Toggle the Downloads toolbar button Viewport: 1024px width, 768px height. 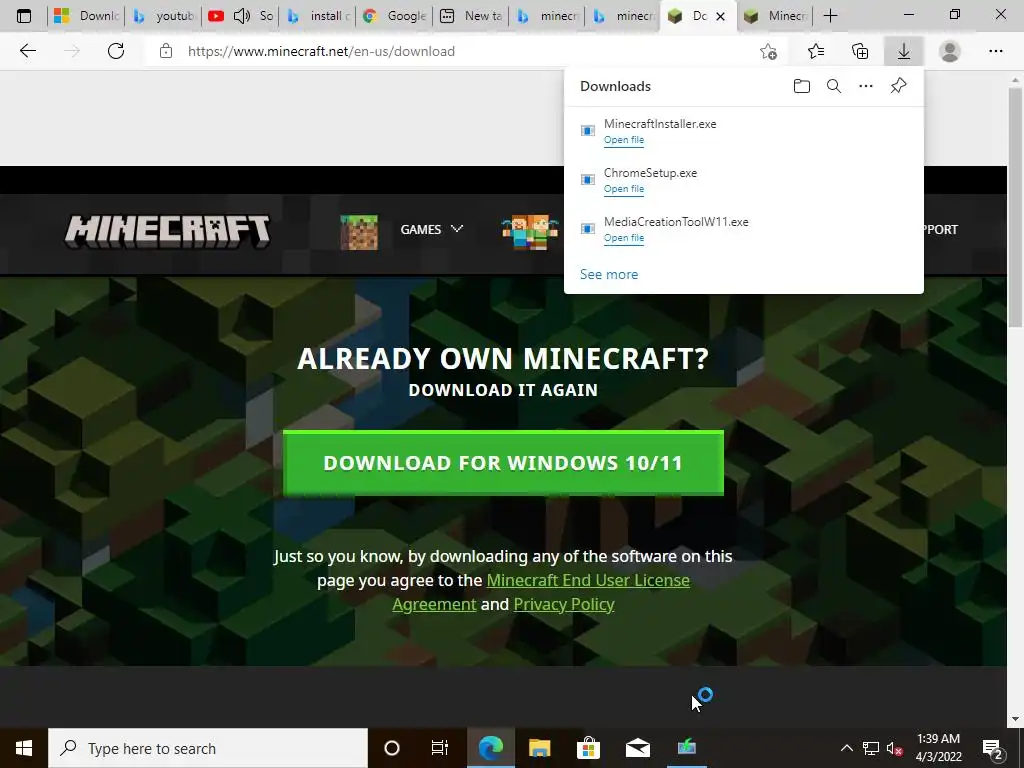coord(904,51)
